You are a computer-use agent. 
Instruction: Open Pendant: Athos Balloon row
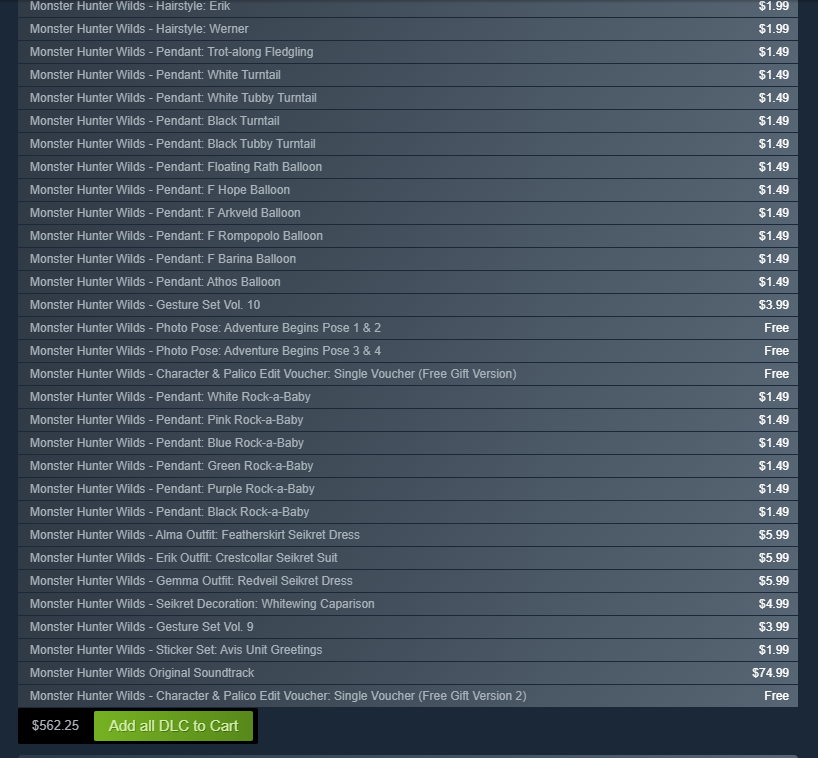click(408, 282)
